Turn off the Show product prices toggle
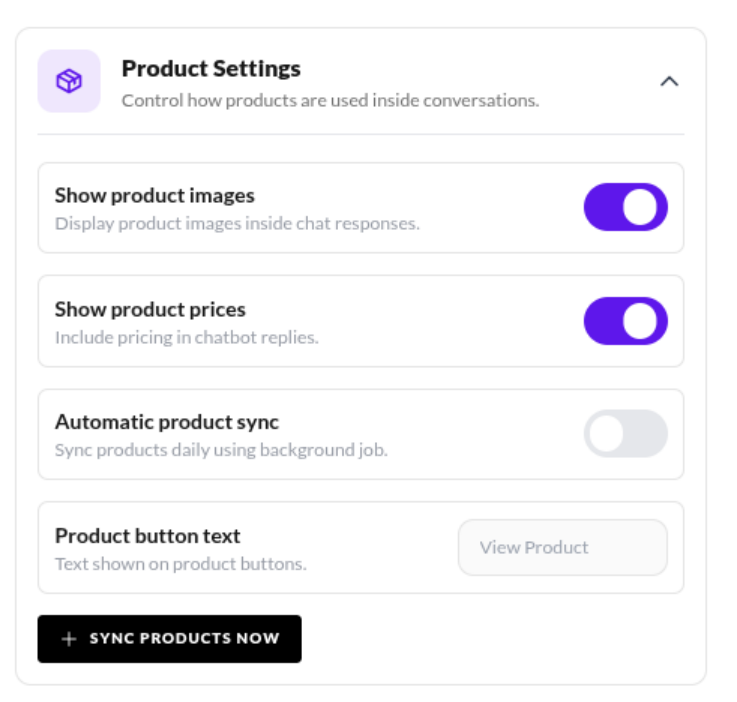Screen dimensions: 737x702 625,321
